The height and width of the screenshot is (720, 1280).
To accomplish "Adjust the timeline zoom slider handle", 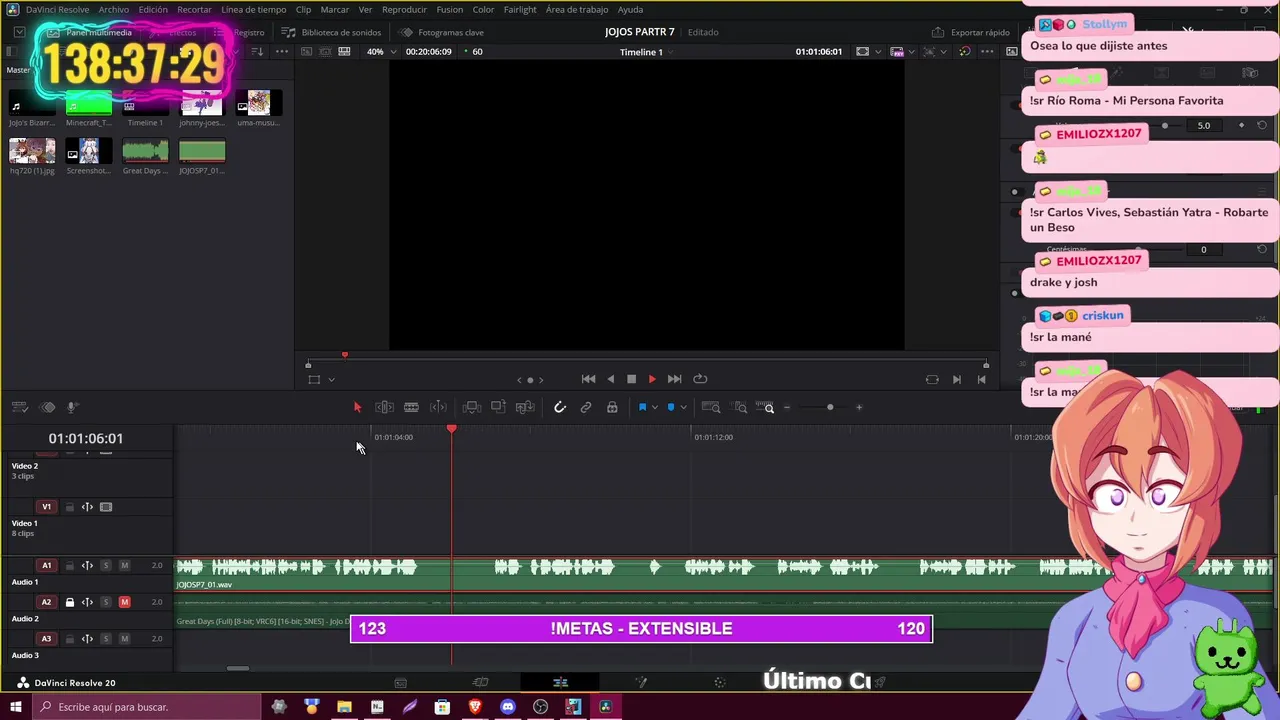I will (830, 407).
